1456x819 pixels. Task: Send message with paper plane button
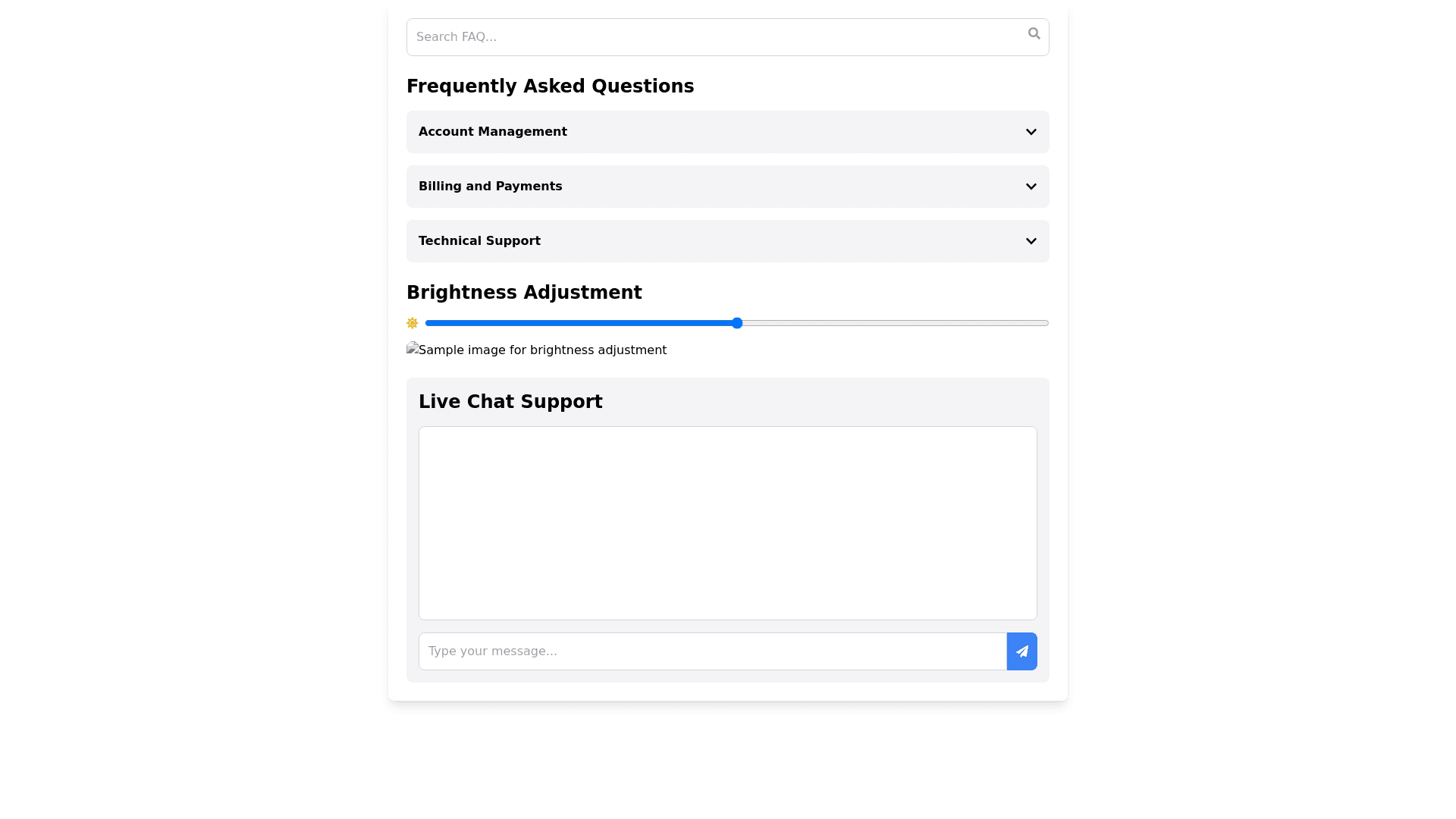click(1021, 651)
